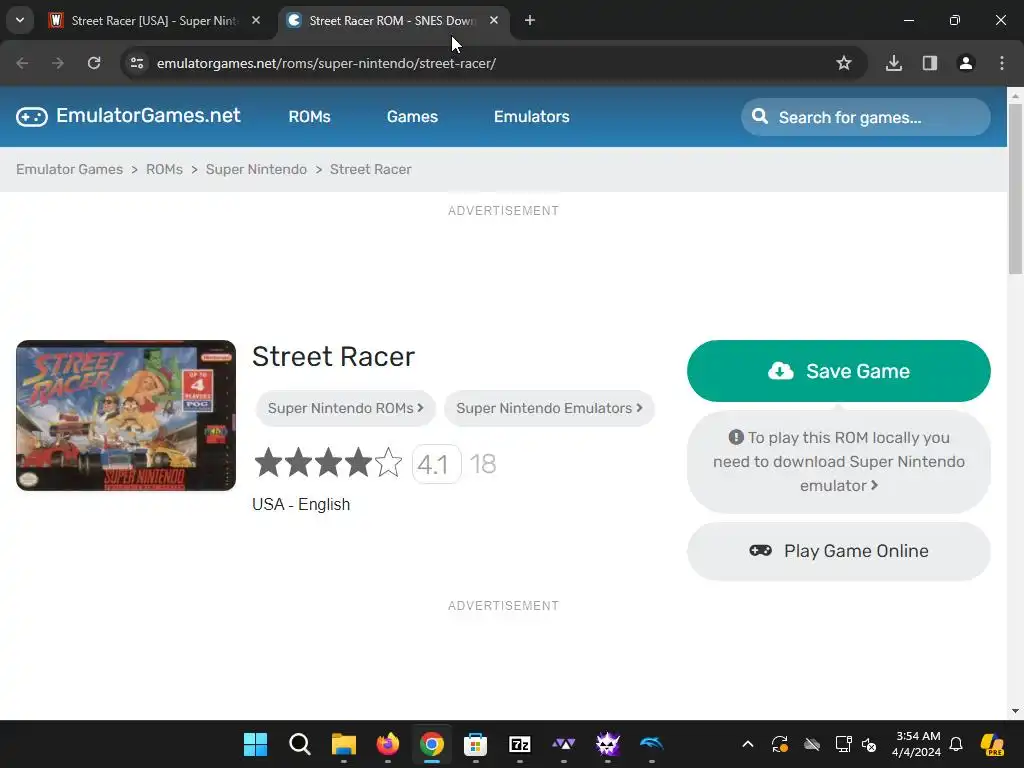Rate the game one star

click(268, 462)
